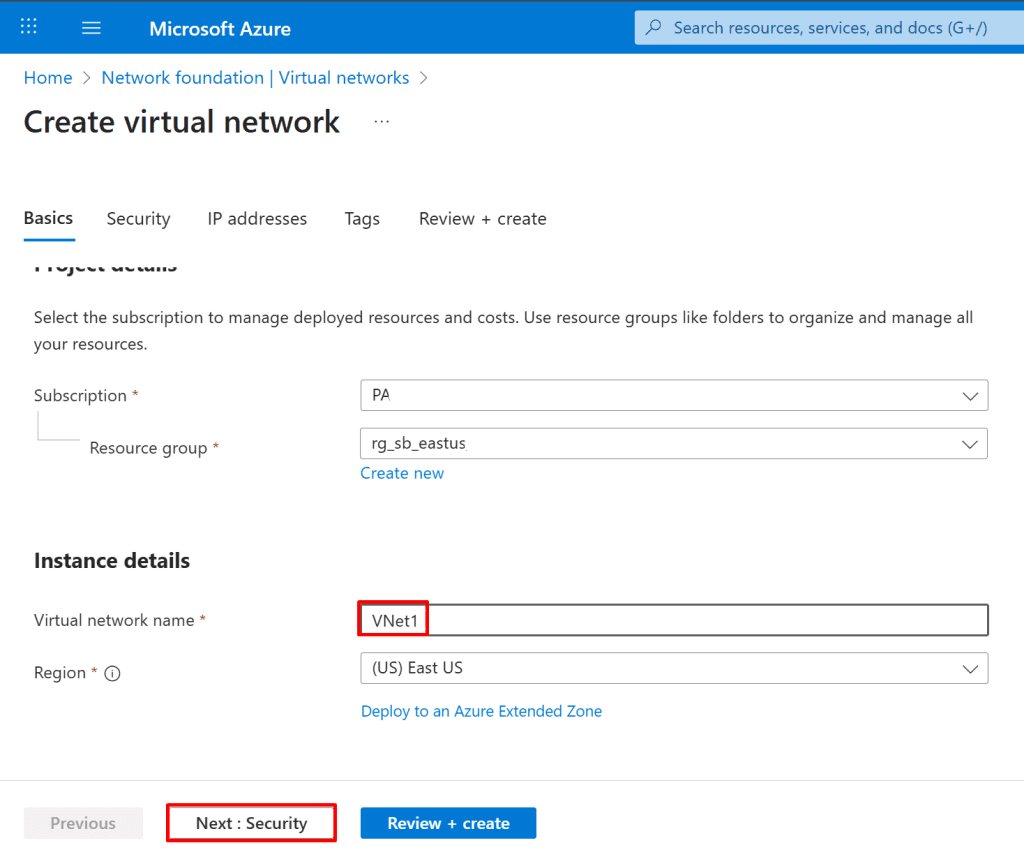
Task: Go to the Review + create tab
Action: click(482, 218)
